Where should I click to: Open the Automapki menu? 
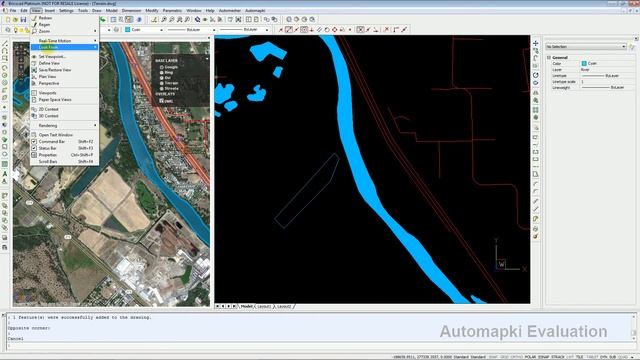255,11
